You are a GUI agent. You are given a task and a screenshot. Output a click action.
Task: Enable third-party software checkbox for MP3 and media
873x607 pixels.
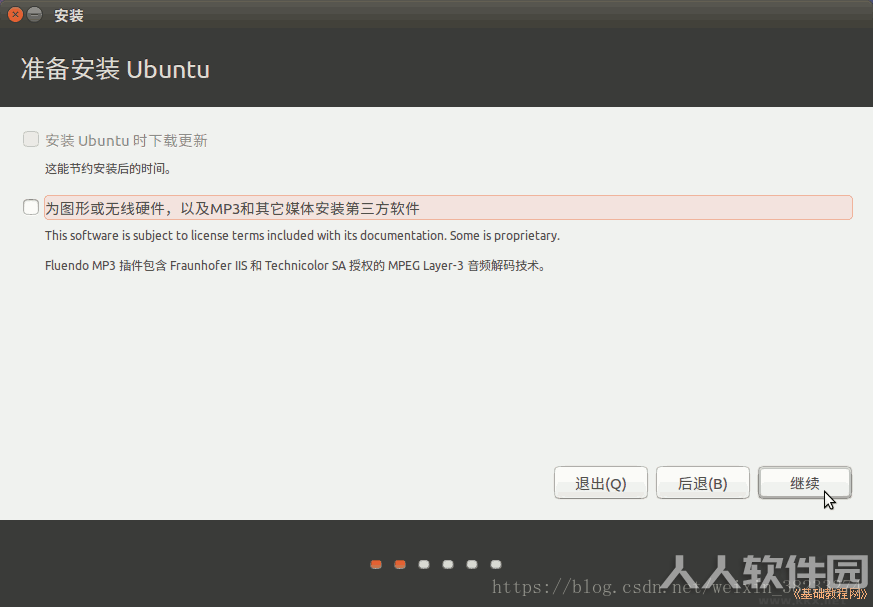click(31, 207)
